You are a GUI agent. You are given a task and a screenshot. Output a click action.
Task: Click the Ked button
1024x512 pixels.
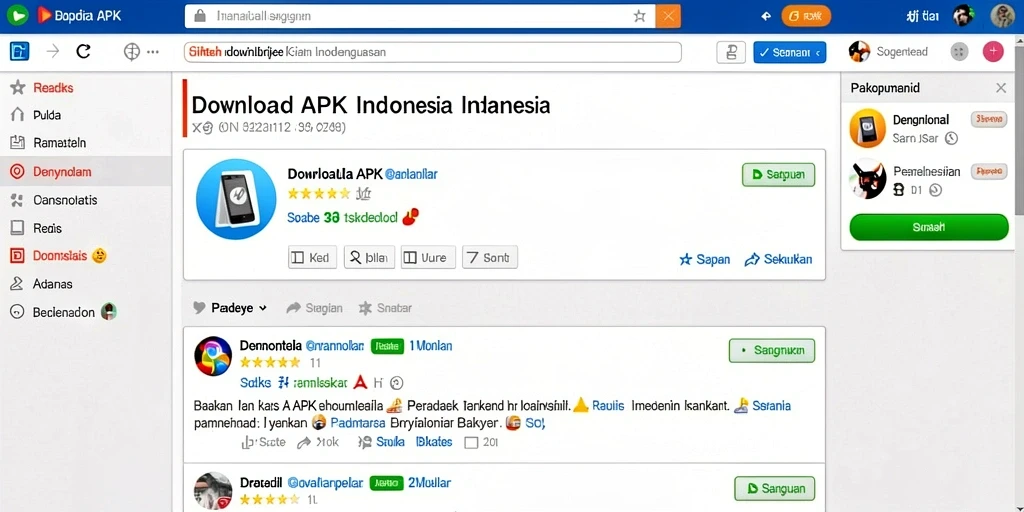(312, 257)
